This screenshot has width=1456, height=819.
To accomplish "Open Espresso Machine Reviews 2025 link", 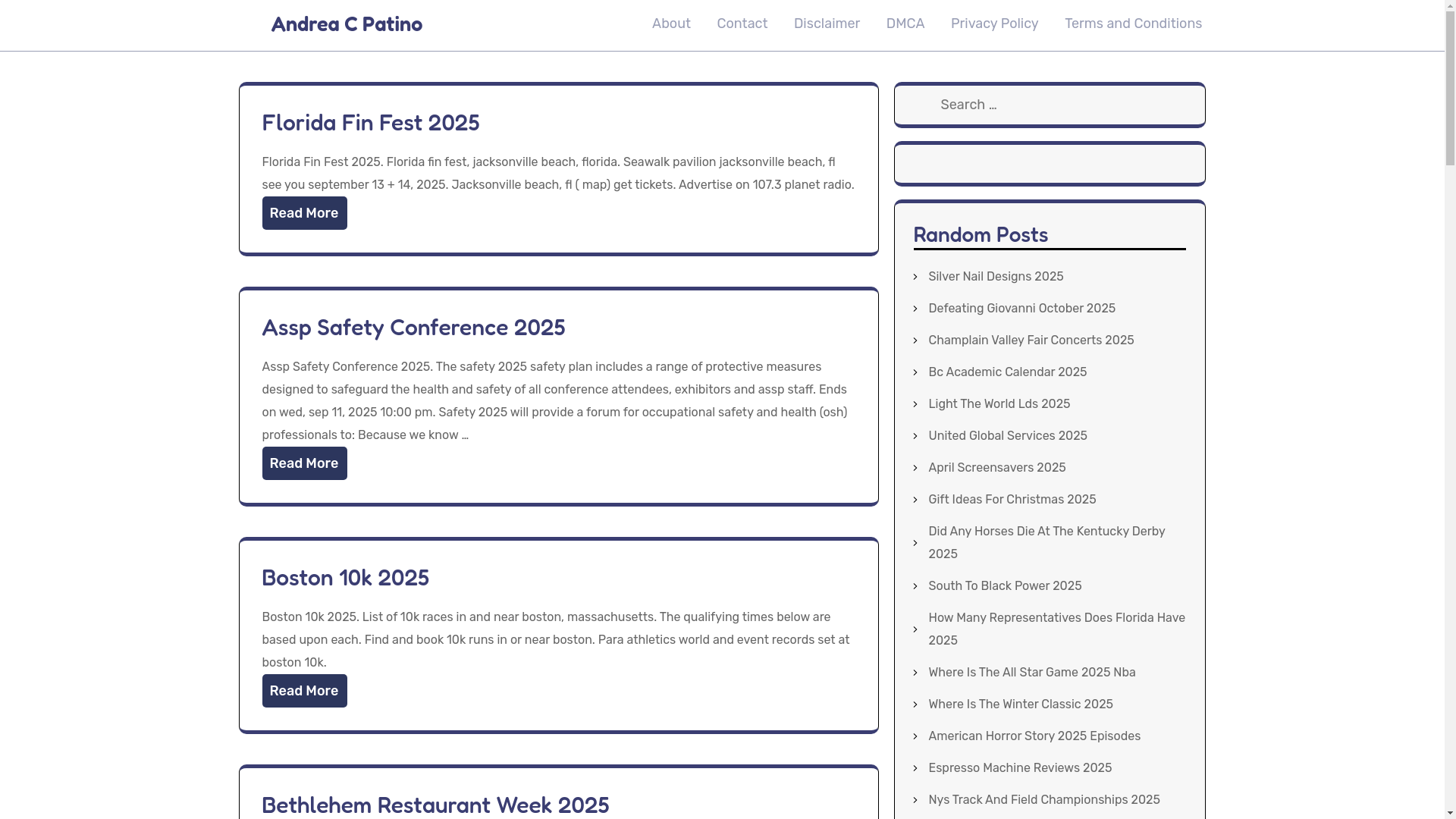I will pyautogui.click(x=1019, y=768).
